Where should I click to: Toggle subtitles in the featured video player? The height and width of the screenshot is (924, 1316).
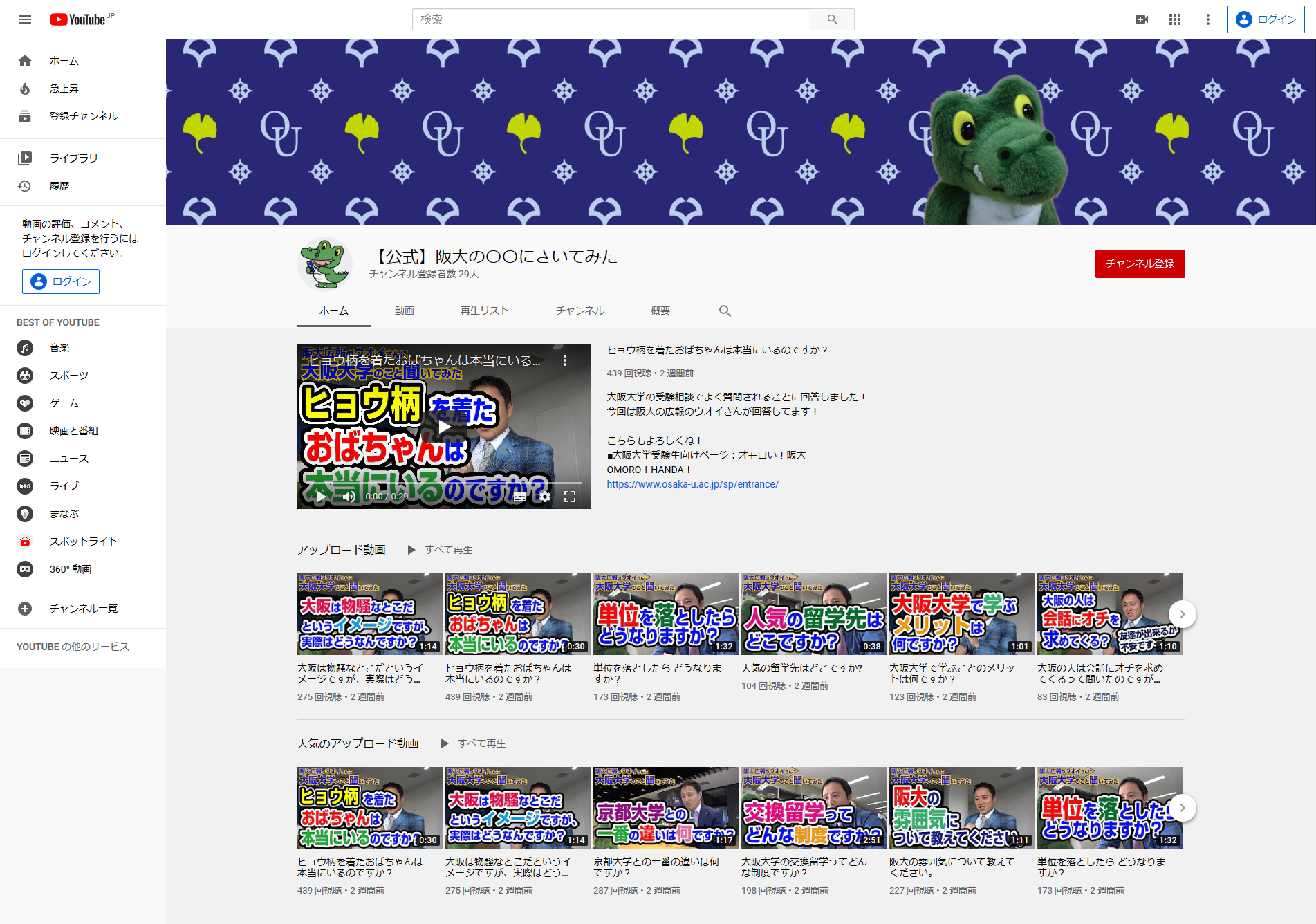point(520,497)
